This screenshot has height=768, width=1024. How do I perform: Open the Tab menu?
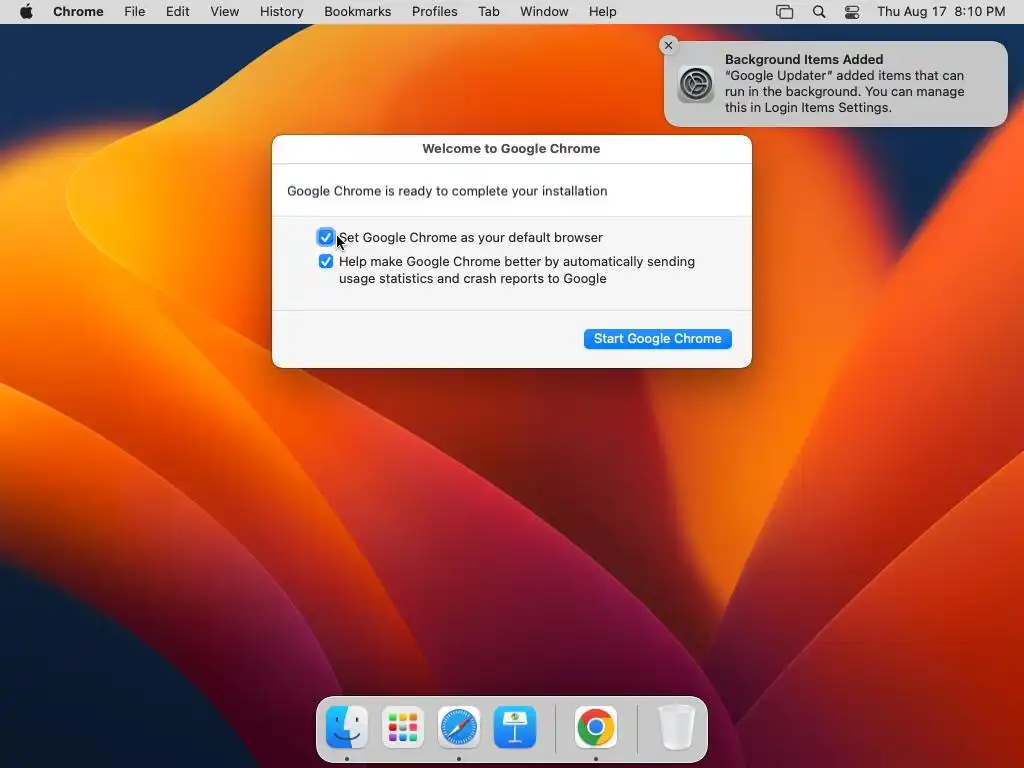pos(488,12)
